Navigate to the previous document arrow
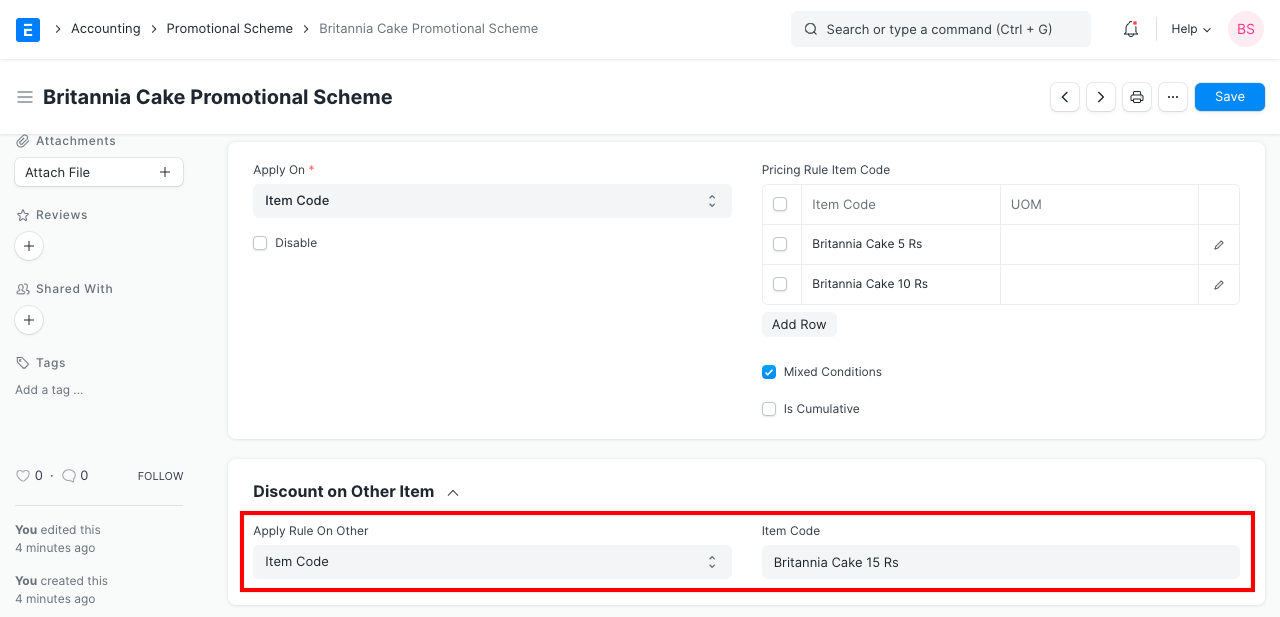Screen dimensions: 1280x617 pyautogui.click(x=1064, y=96)
